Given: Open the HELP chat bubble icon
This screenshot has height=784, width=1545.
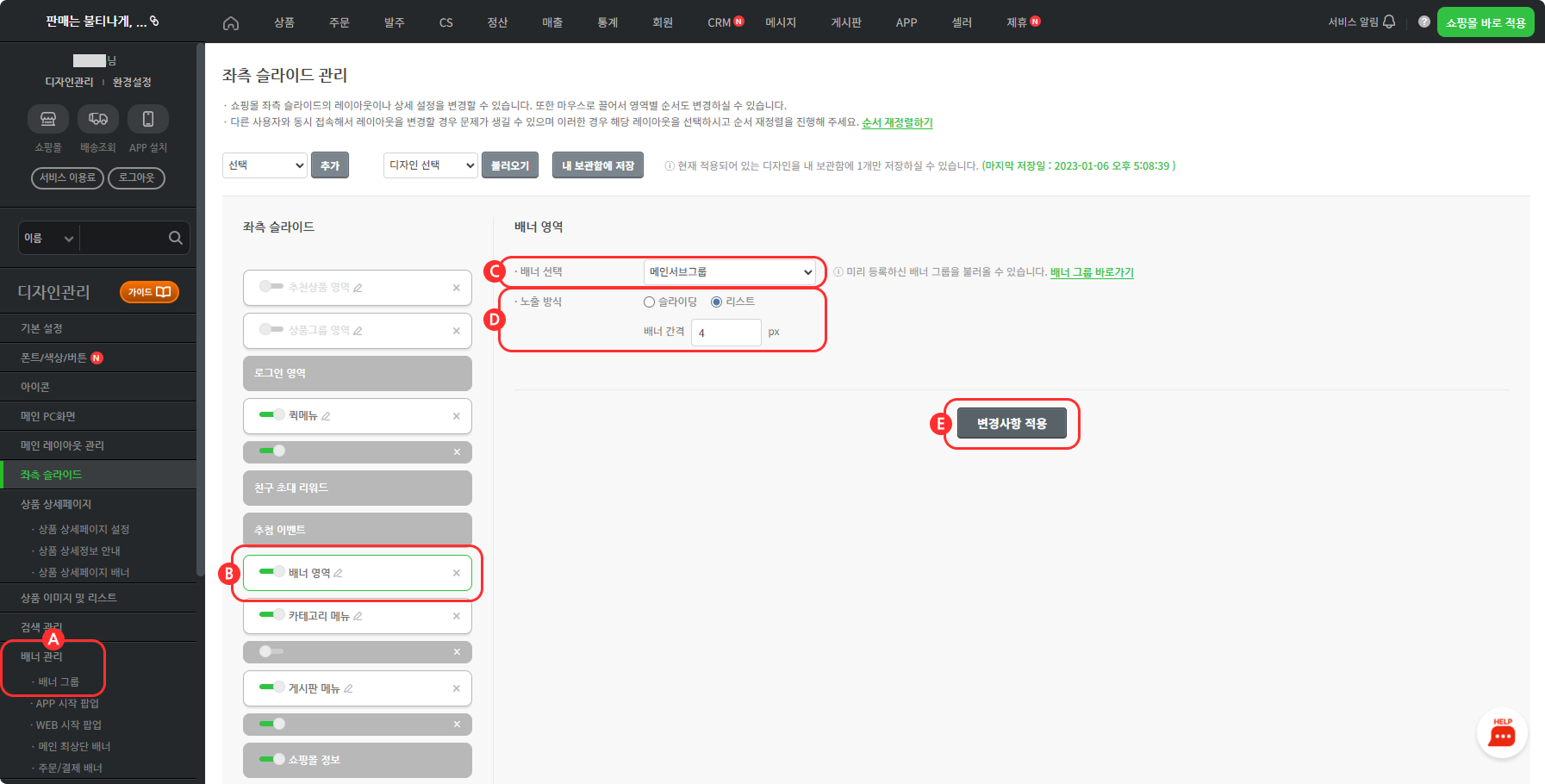Looking at the screenshot, I should [x=1502, y=734].
